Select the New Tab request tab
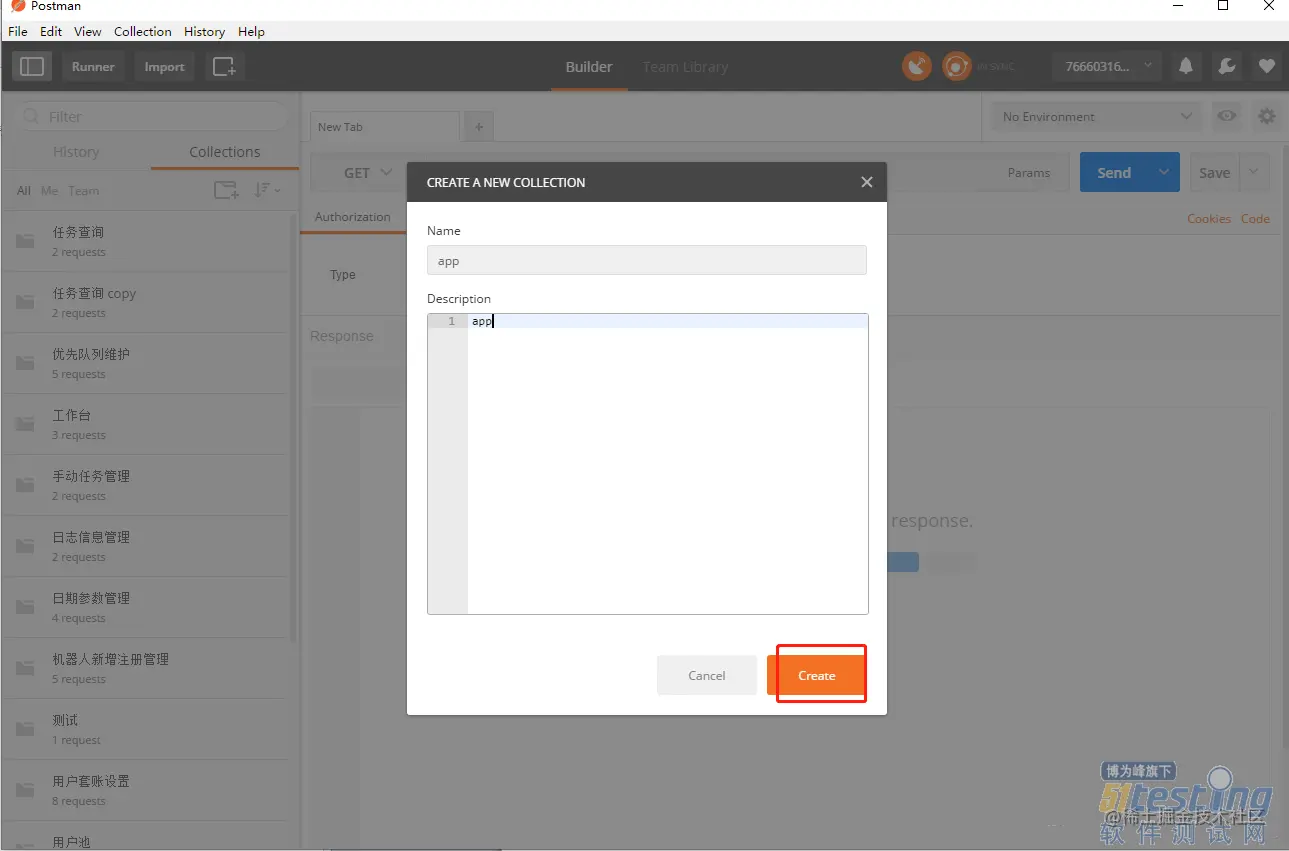The width and height of the screenshot is (1289, 851). (x=384, y=127)
